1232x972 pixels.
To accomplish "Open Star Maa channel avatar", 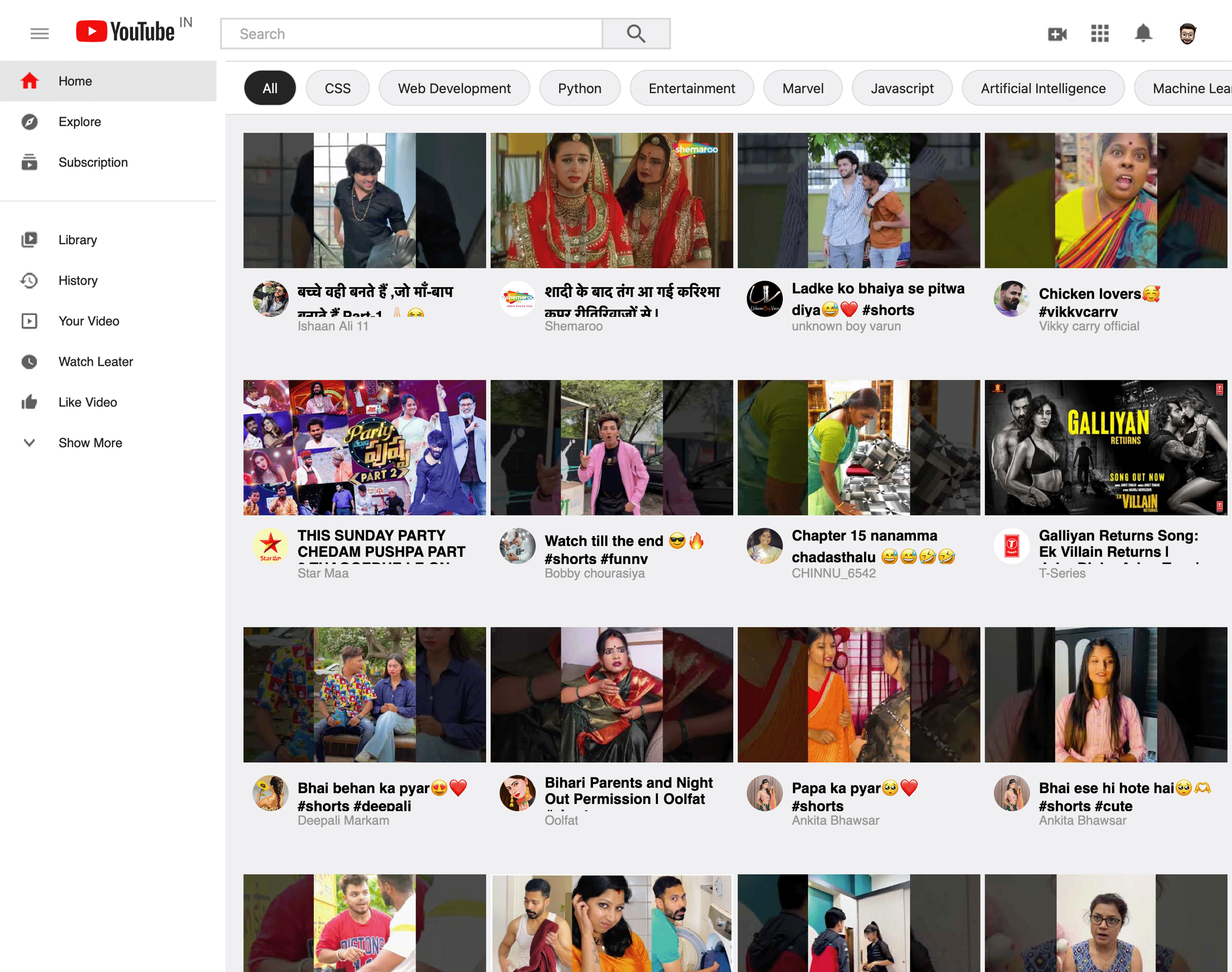I will coord(270,546).
